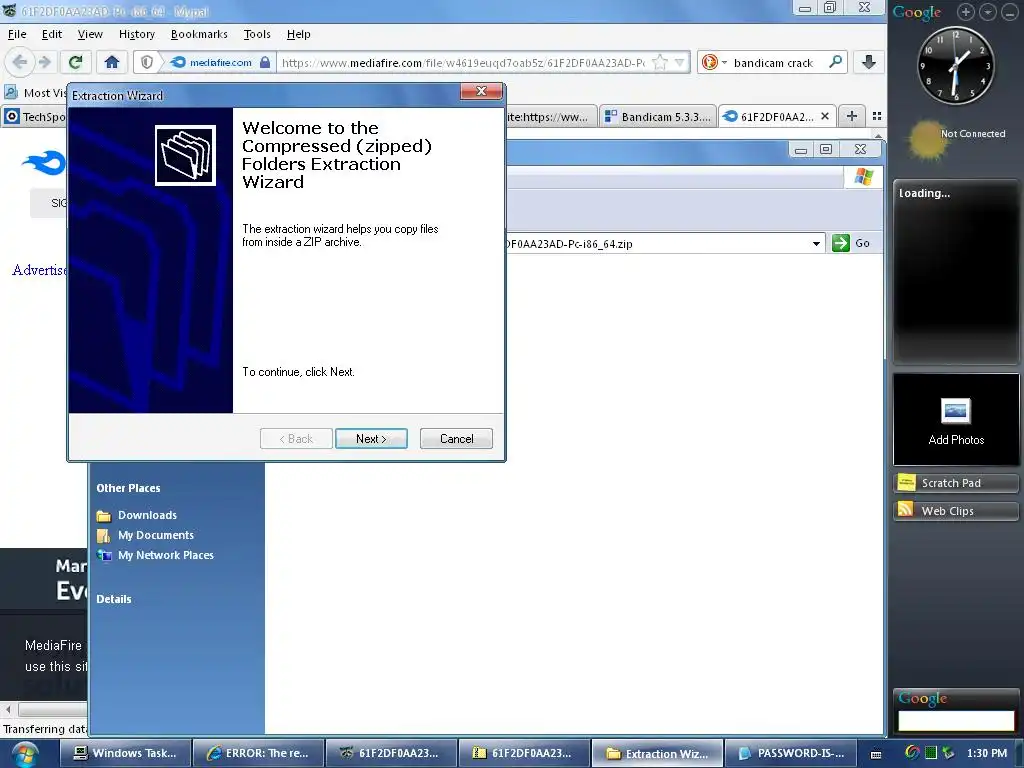The height and width of the screenshot is (768, 1024).
Task: Click the analog clock gadget
Action: click(x=955, y=65)
